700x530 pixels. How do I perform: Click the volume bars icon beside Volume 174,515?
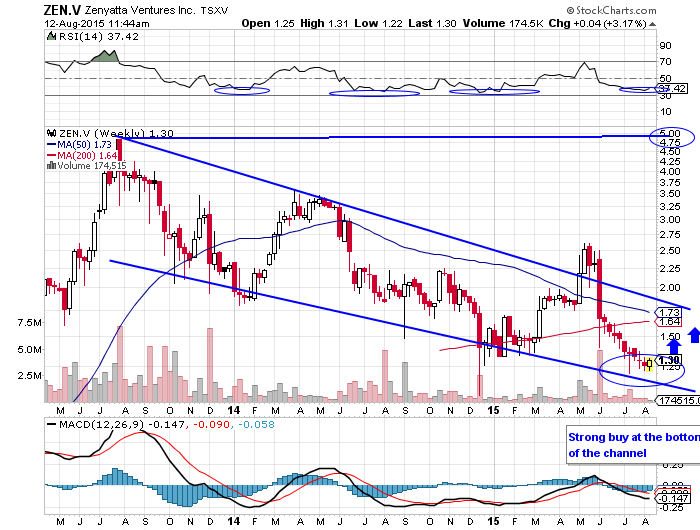(51, 166)
